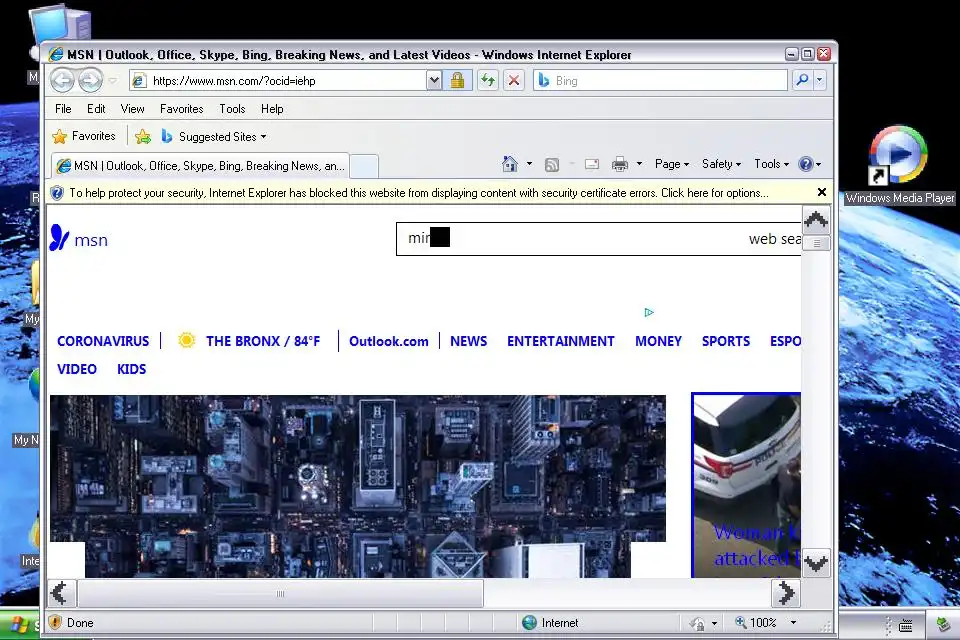This screenshot has width=960, height=640.
Task: Open the recent pages dropdown beside Forward
Action: pos(113,80)
